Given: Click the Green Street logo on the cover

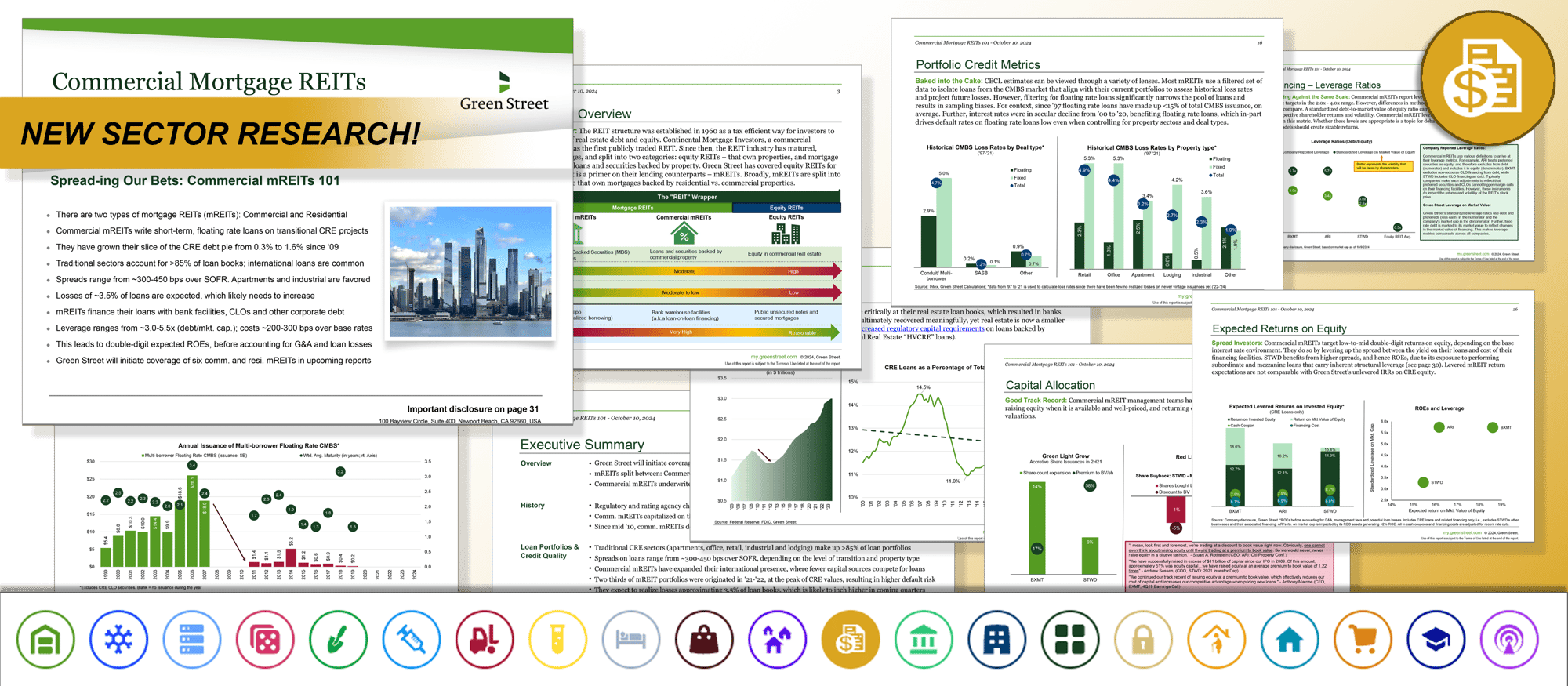Looking at the screenshot, I should pyautogui.click(x=504, y=93).
